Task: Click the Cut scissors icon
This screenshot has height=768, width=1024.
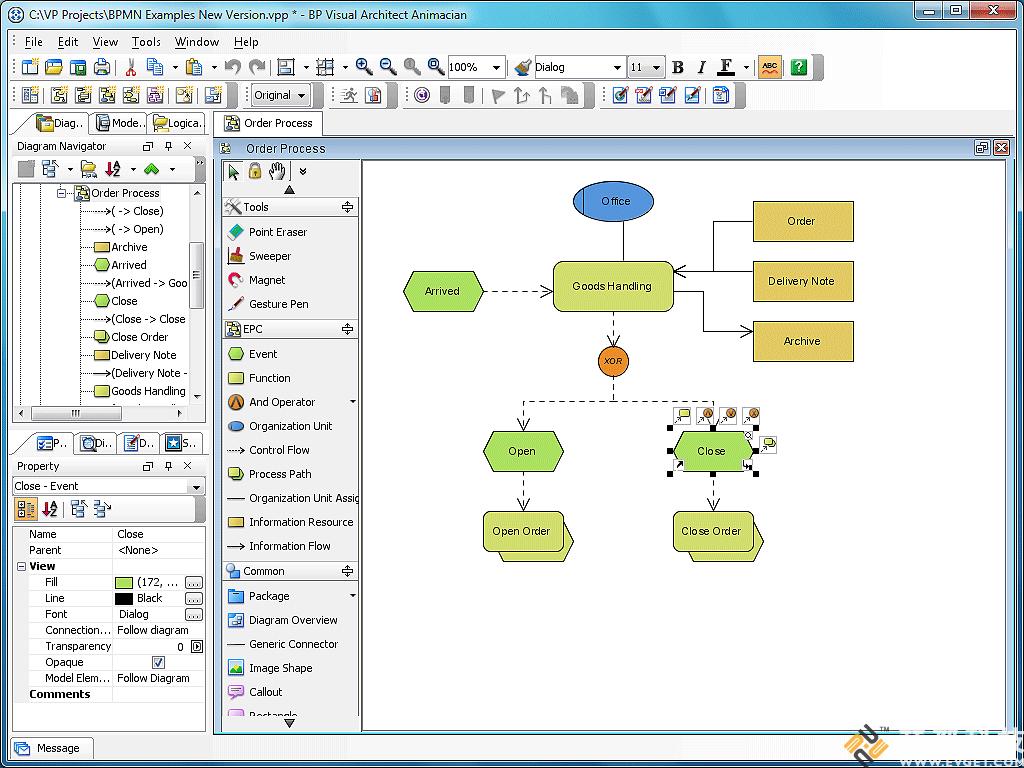Action: coord(131,67)
